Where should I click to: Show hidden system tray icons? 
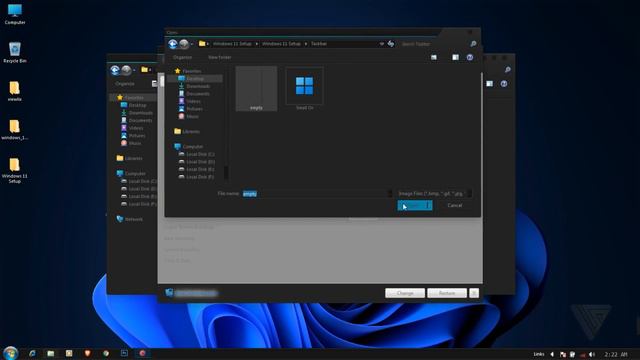coord(552,354)
